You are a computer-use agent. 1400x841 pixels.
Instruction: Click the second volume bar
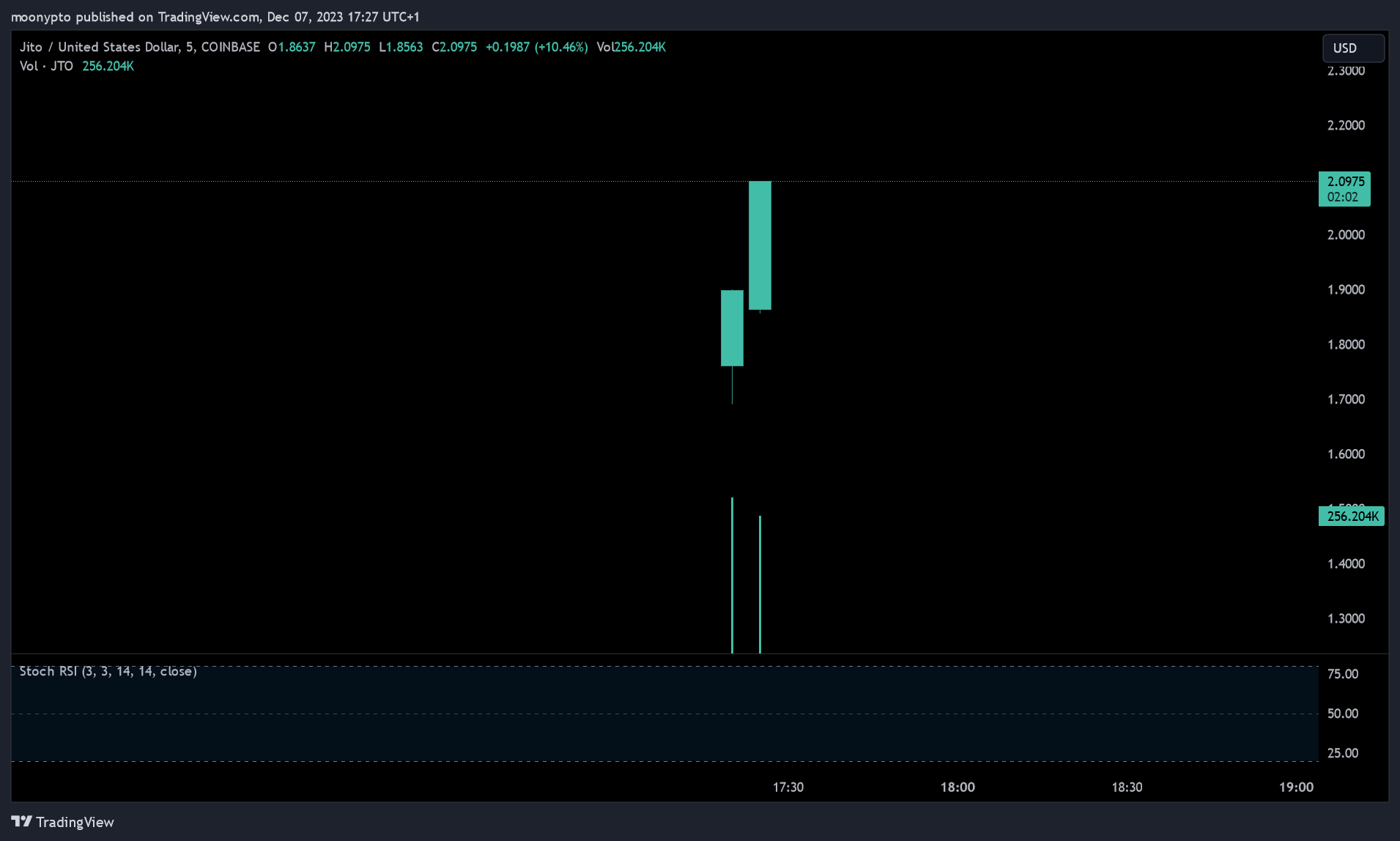click(x=760, y=585)
